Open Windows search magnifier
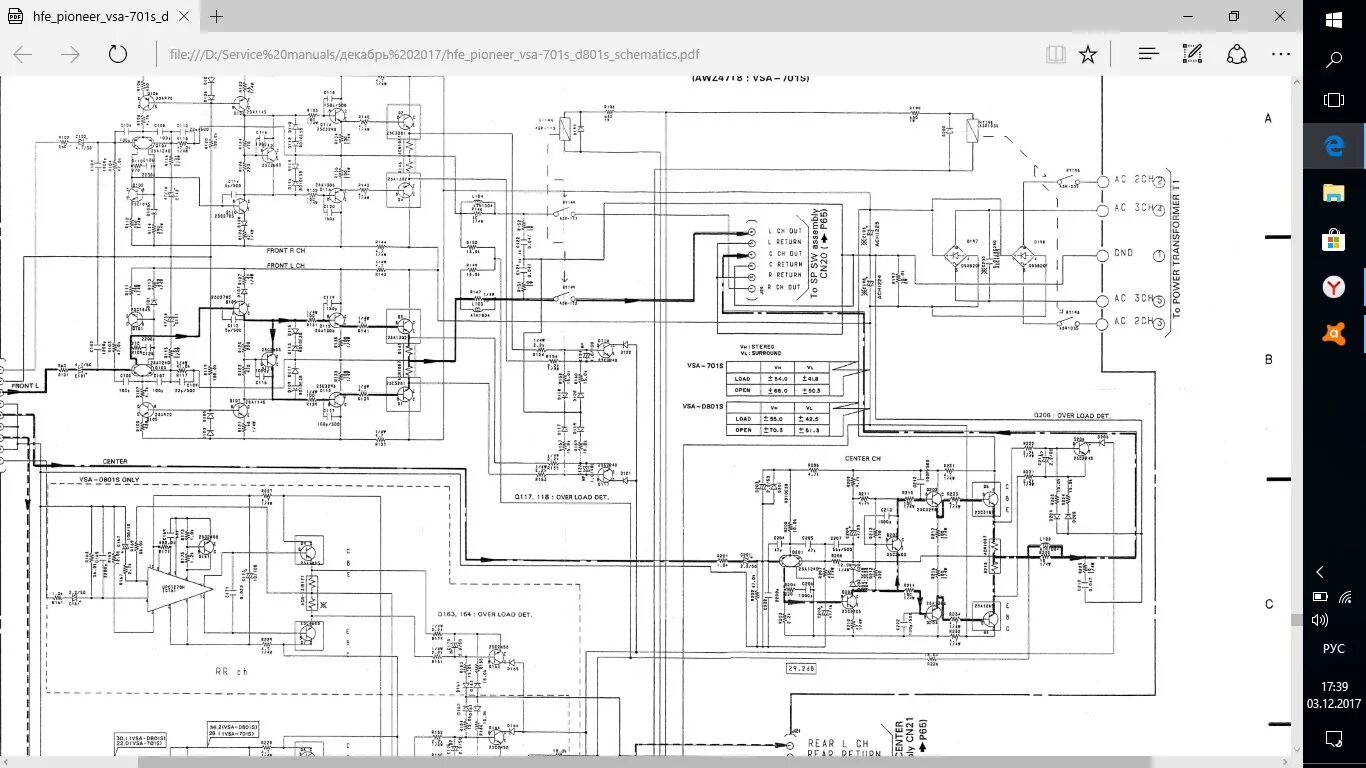 [1334, 59]
